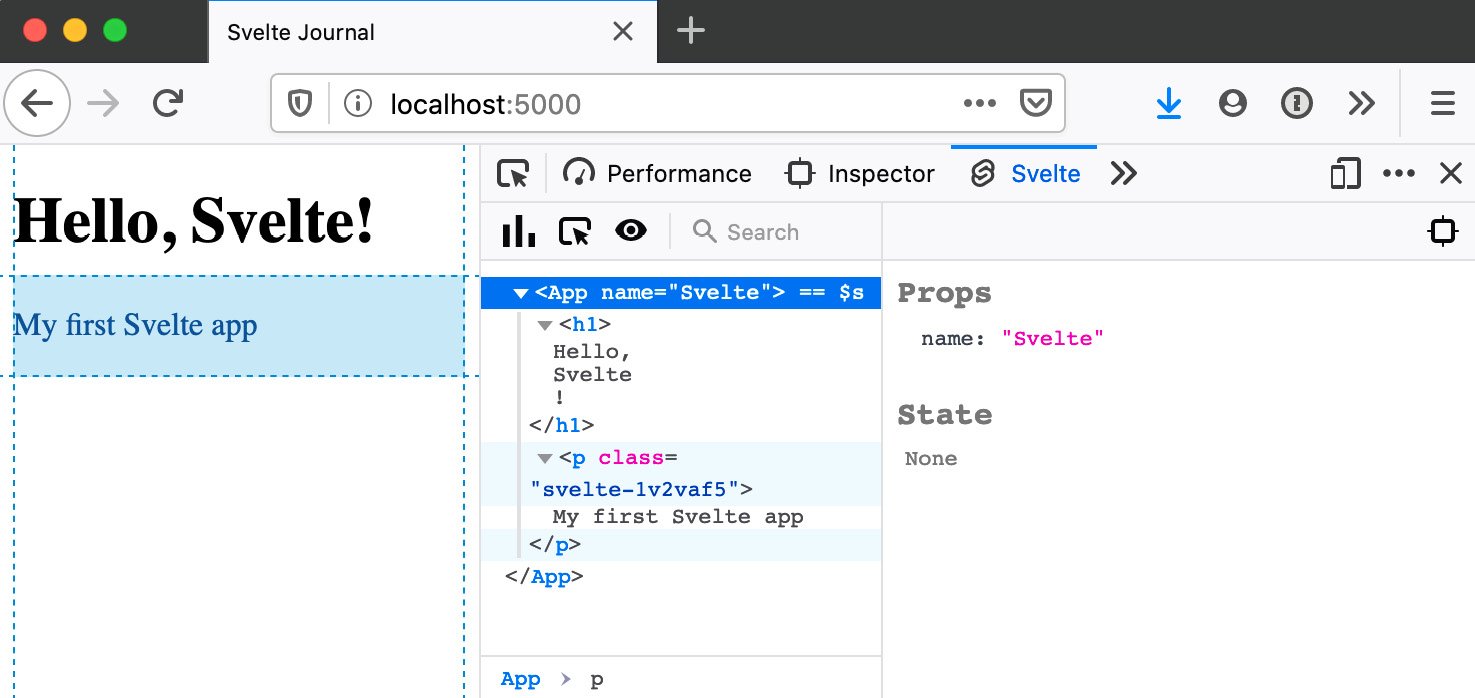Collapse the p element node
This screenshot has width=1475, height=698.
[545, 459]
